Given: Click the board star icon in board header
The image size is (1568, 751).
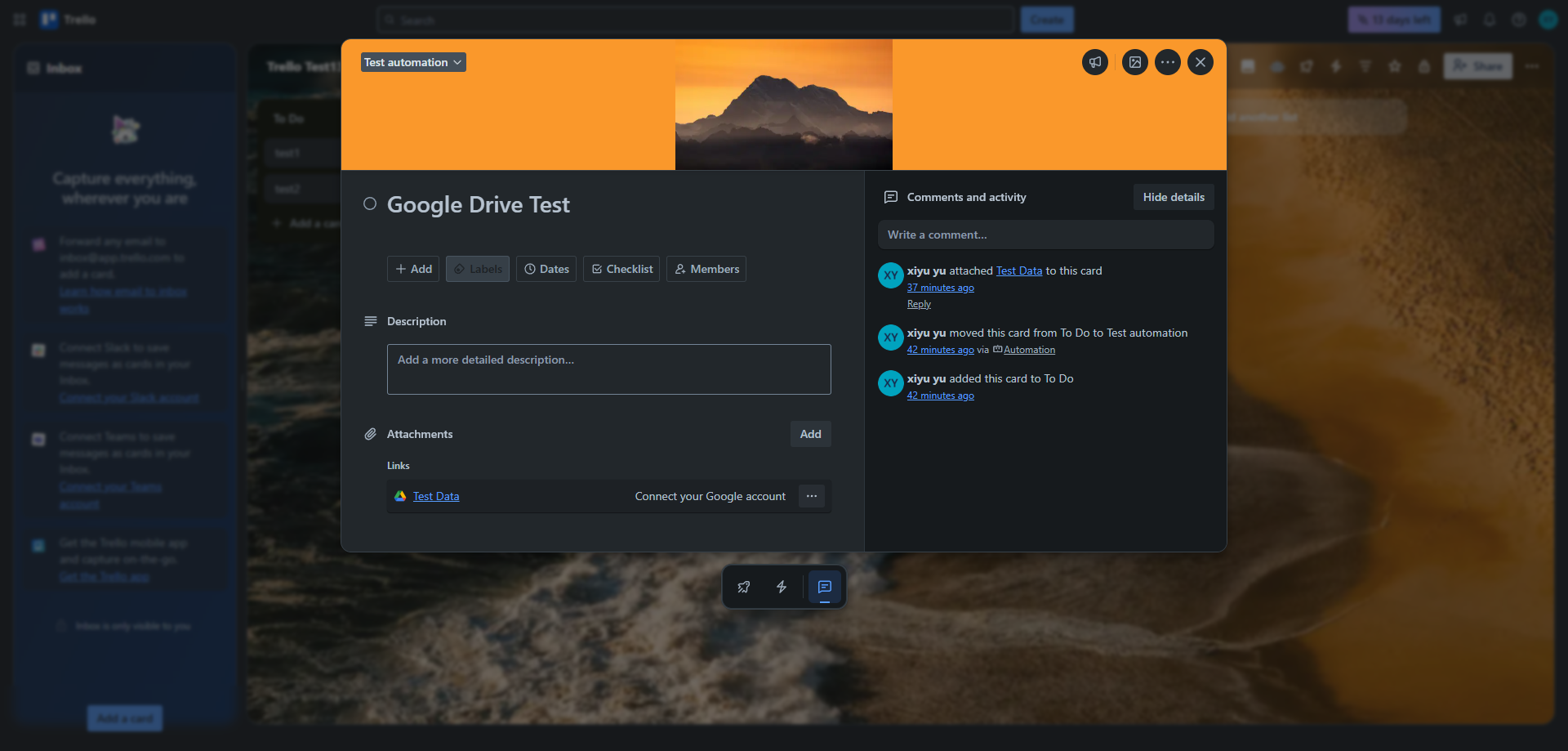Looking at the screenshot, I should [1395, 66].
